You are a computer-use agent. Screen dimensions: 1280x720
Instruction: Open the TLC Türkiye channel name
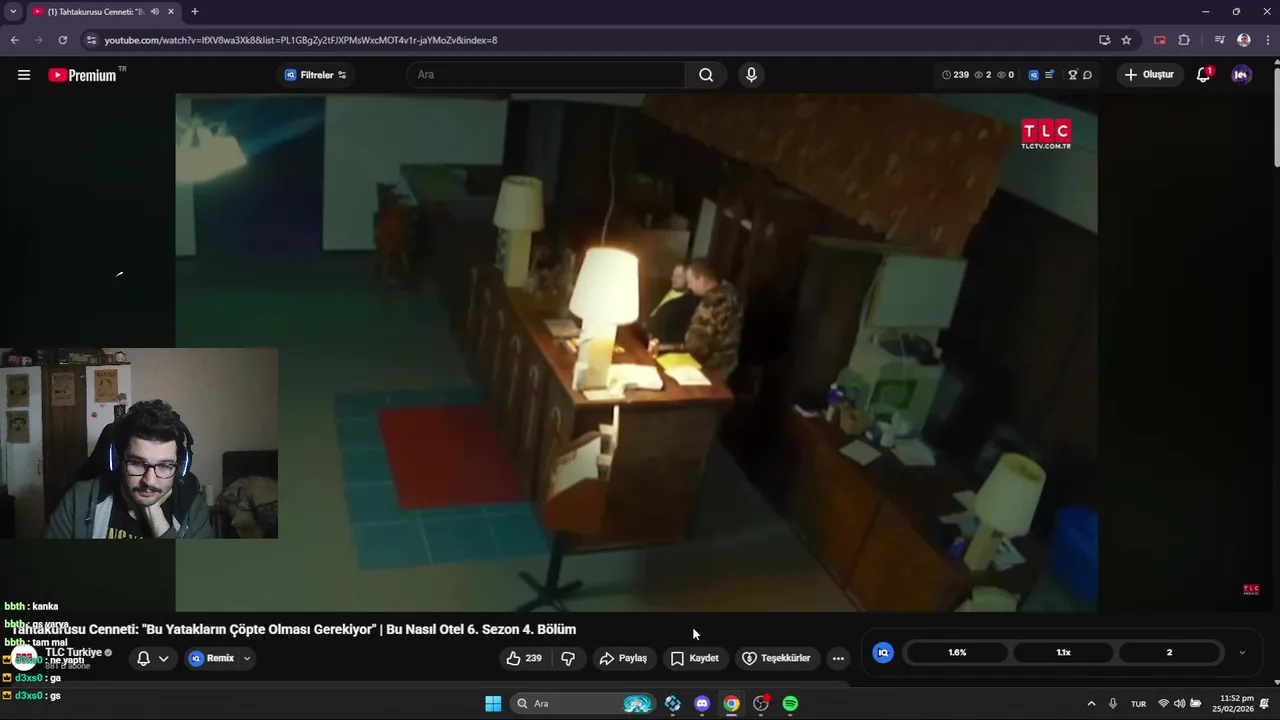[73, 652]
